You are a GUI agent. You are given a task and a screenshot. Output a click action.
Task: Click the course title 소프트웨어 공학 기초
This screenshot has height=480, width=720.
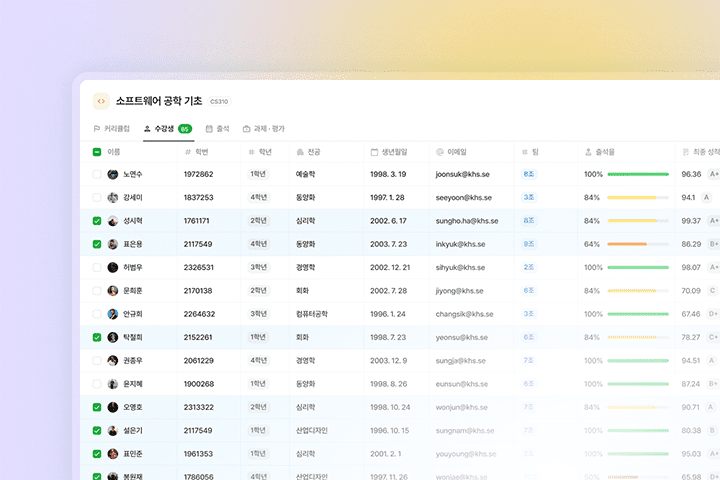click(159, 101)
